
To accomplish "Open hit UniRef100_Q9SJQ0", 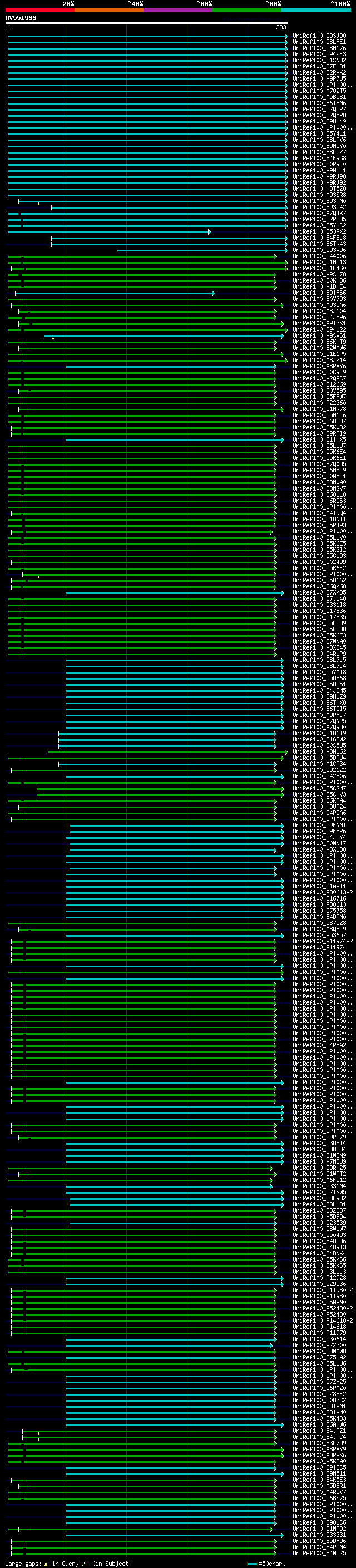I will click(319, 36).
